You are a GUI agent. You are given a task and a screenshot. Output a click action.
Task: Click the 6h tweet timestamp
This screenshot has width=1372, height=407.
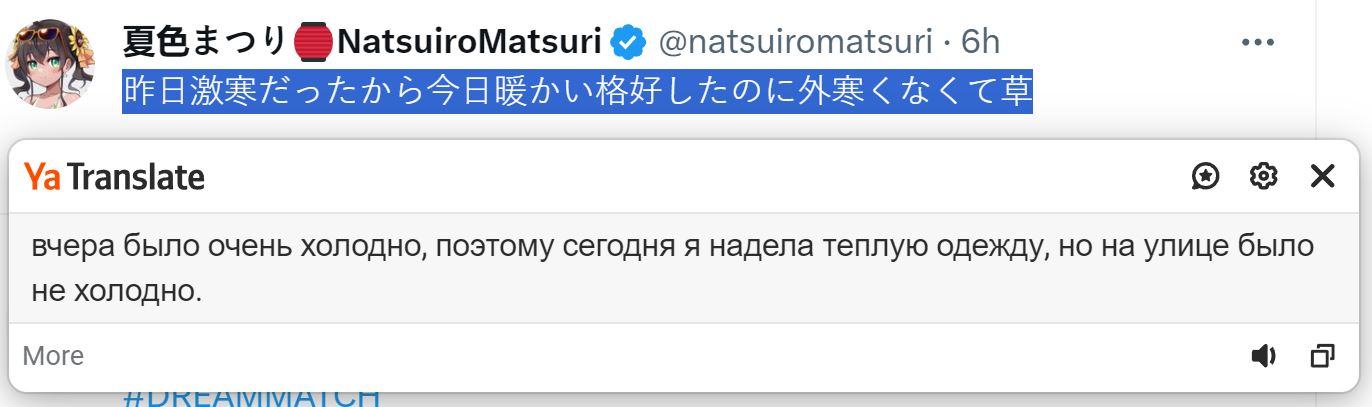tap(980, 42)
